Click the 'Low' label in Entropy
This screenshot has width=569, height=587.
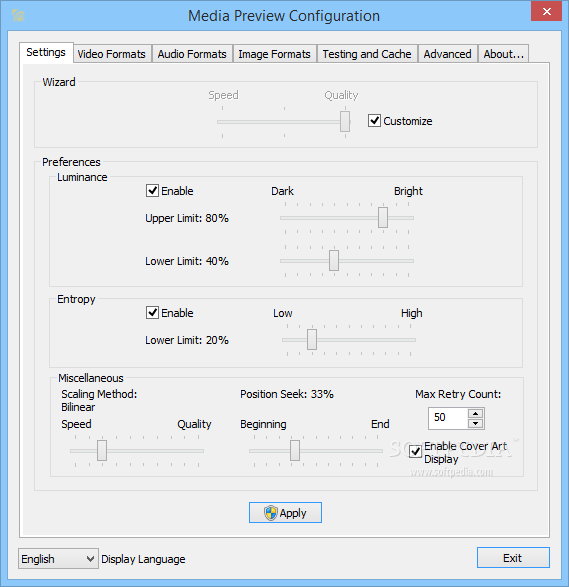click(283, 313)
